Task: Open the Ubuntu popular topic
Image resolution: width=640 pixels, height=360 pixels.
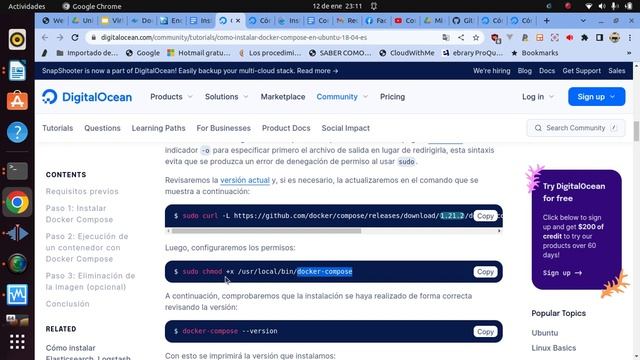Action: (544, 333)
